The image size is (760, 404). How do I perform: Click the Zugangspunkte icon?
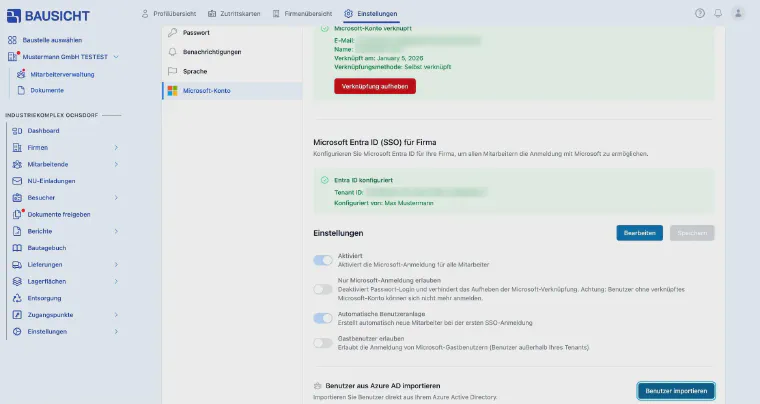pos(17,314)
